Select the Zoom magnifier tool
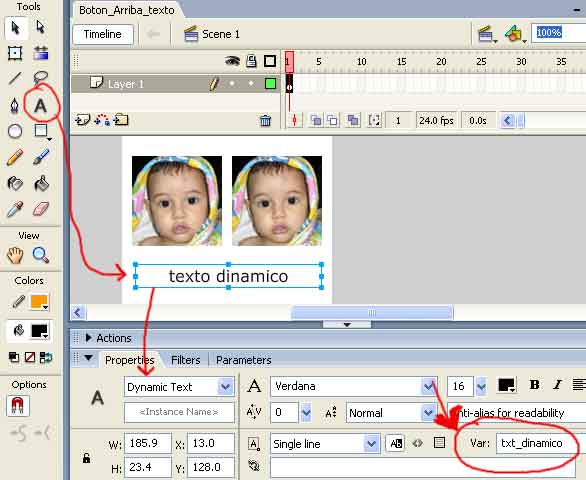 40,255
